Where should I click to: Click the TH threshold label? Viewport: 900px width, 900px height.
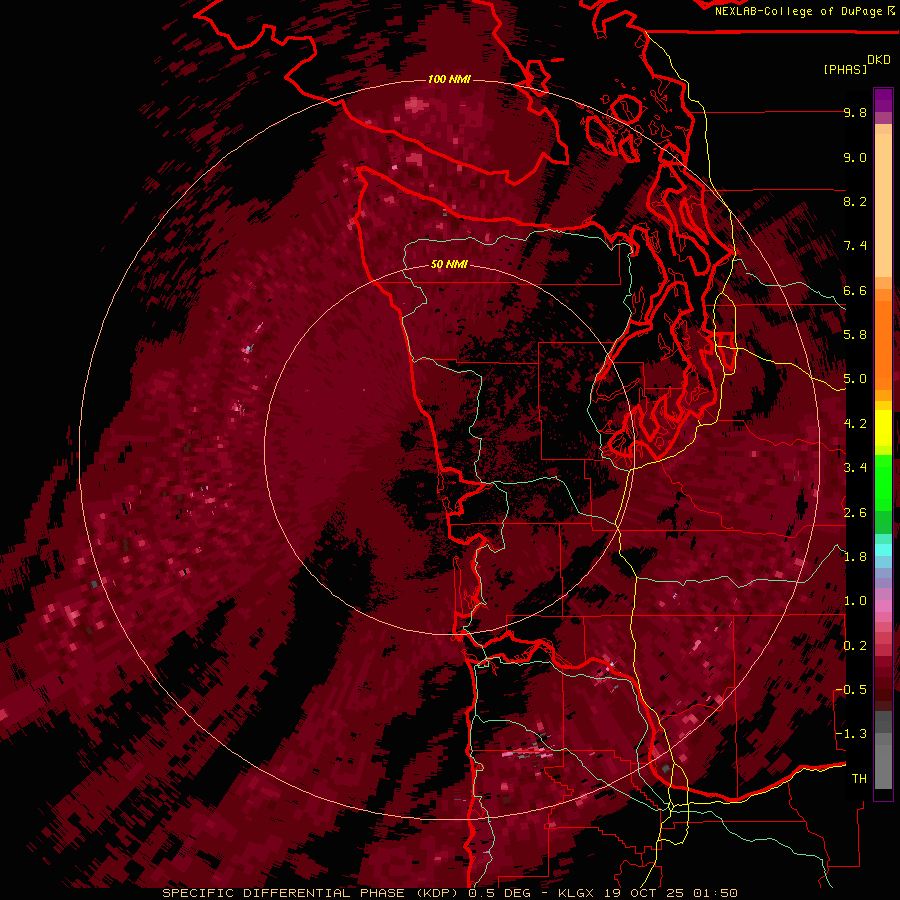(859, 779)
